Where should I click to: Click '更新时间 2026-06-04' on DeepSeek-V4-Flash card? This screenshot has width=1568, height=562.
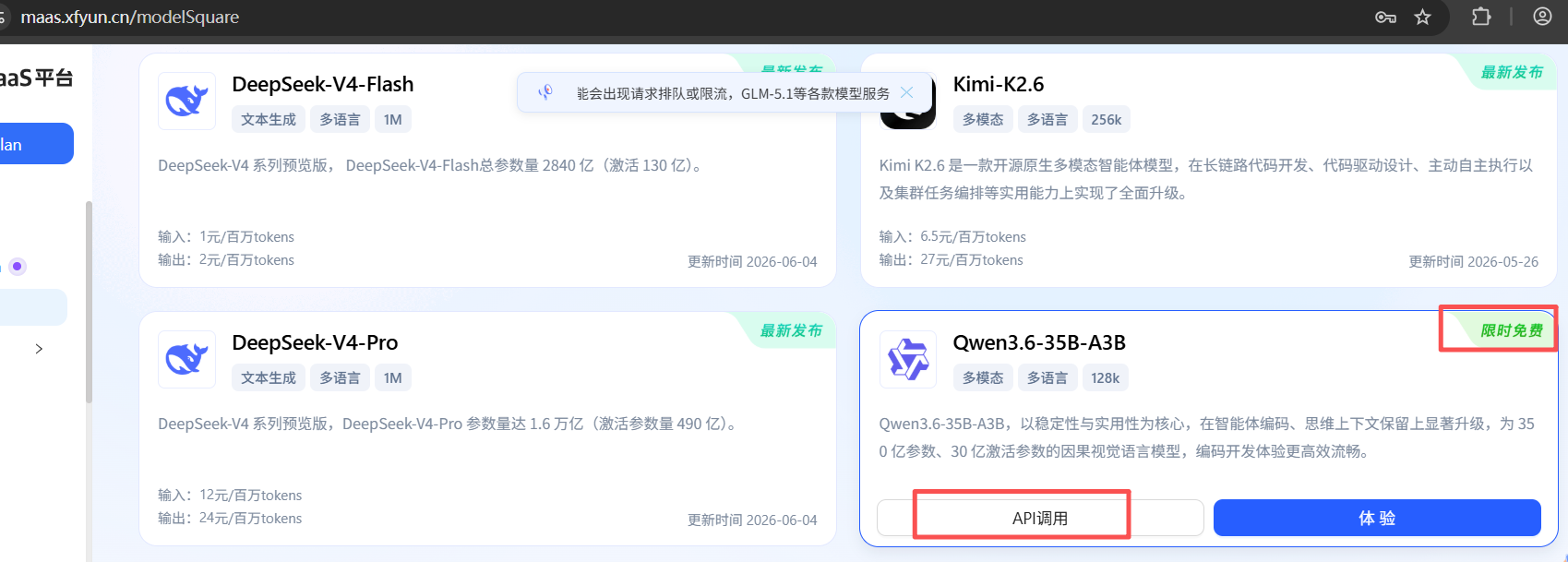pos(752,262)
